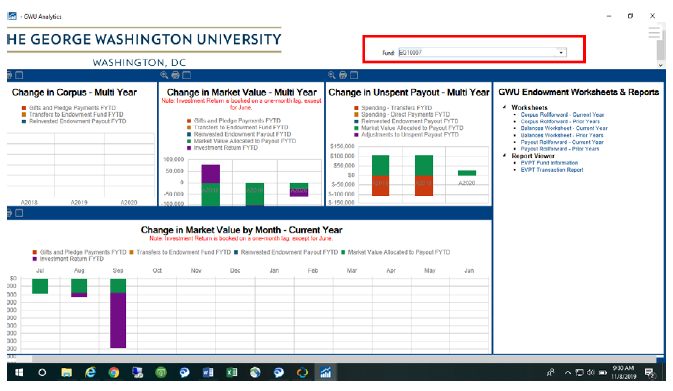
Task: Click the volume icon in system tray
Action: (591, 373)
